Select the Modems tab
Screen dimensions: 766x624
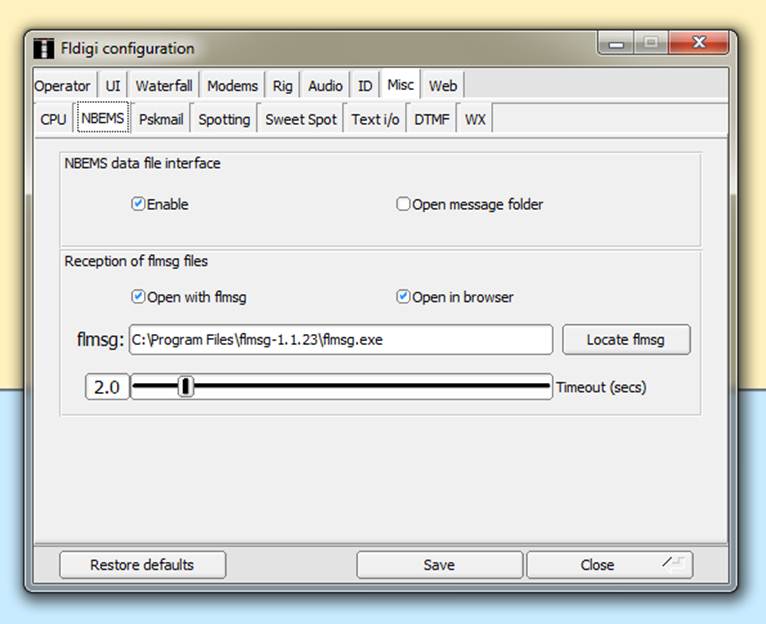233,86
